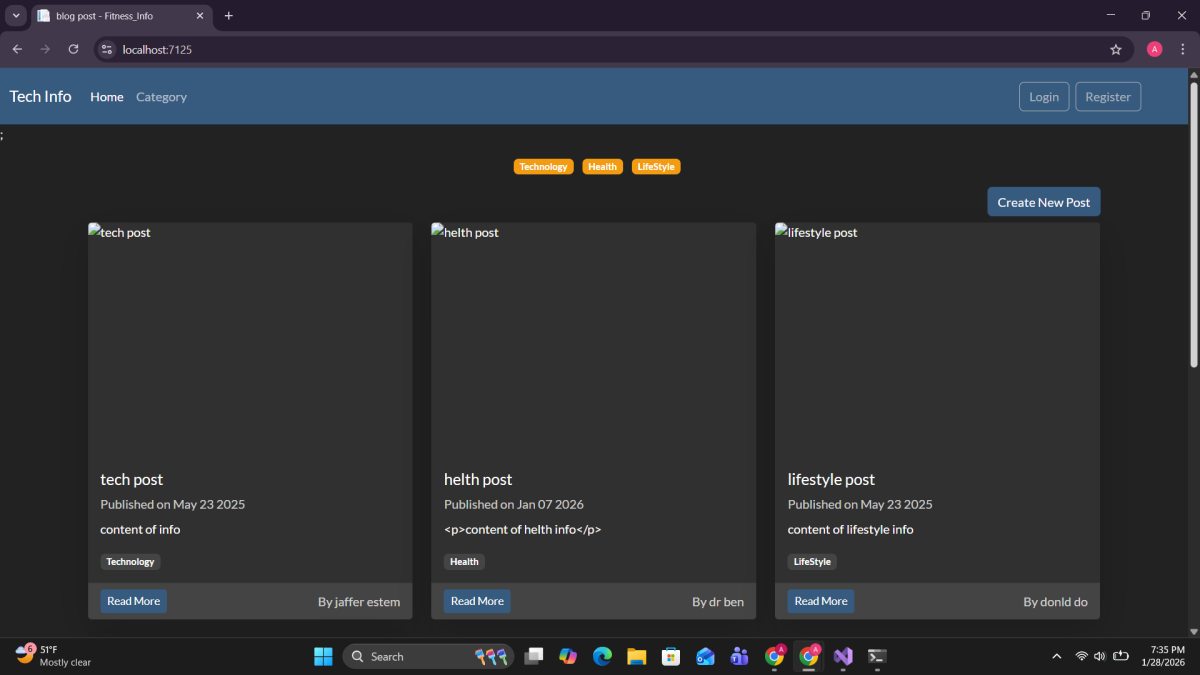Click the Chrome profile avatar icon
The image size is (1200, 675).
point(1154,49)
